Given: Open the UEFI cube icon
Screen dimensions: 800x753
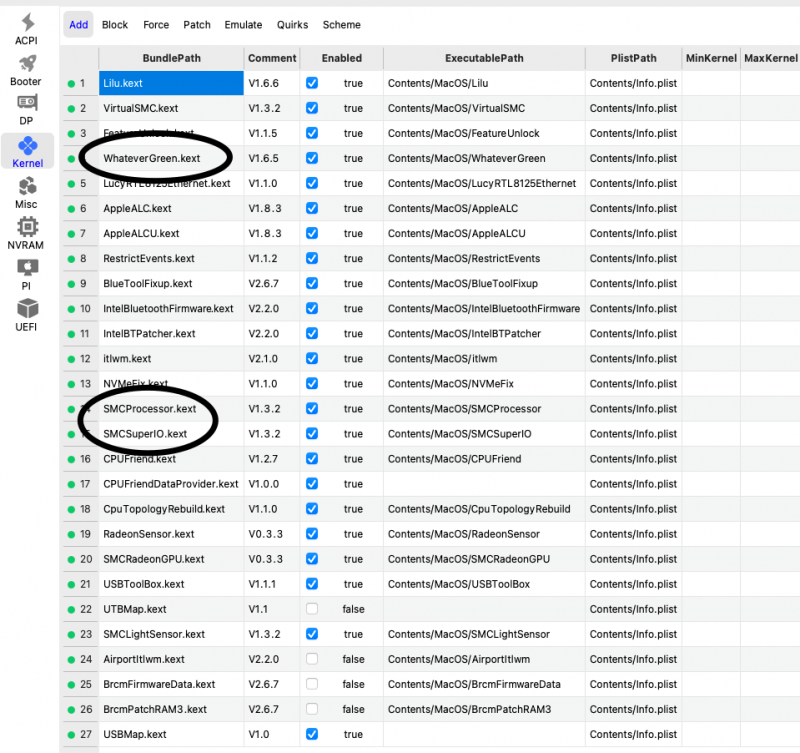Looking at the screenshot, I should 27,308.
